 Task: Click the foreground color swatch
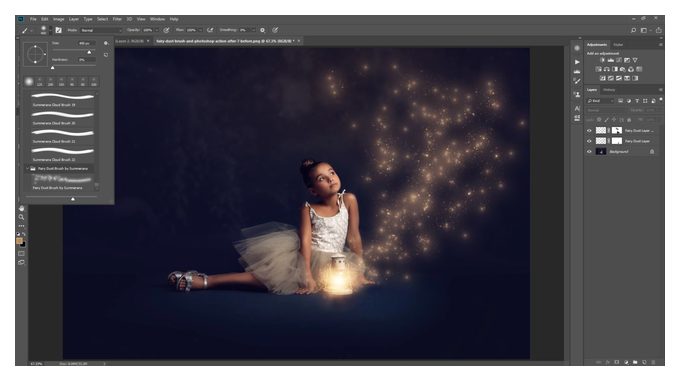(x=20, y=241)
